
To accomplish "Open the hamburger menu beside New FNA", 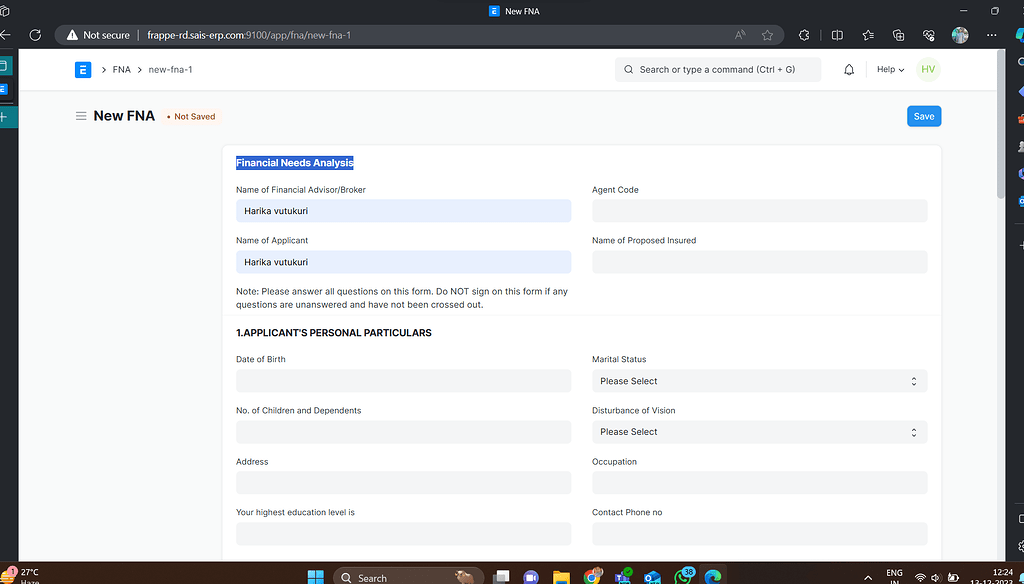I will (80, 116).
